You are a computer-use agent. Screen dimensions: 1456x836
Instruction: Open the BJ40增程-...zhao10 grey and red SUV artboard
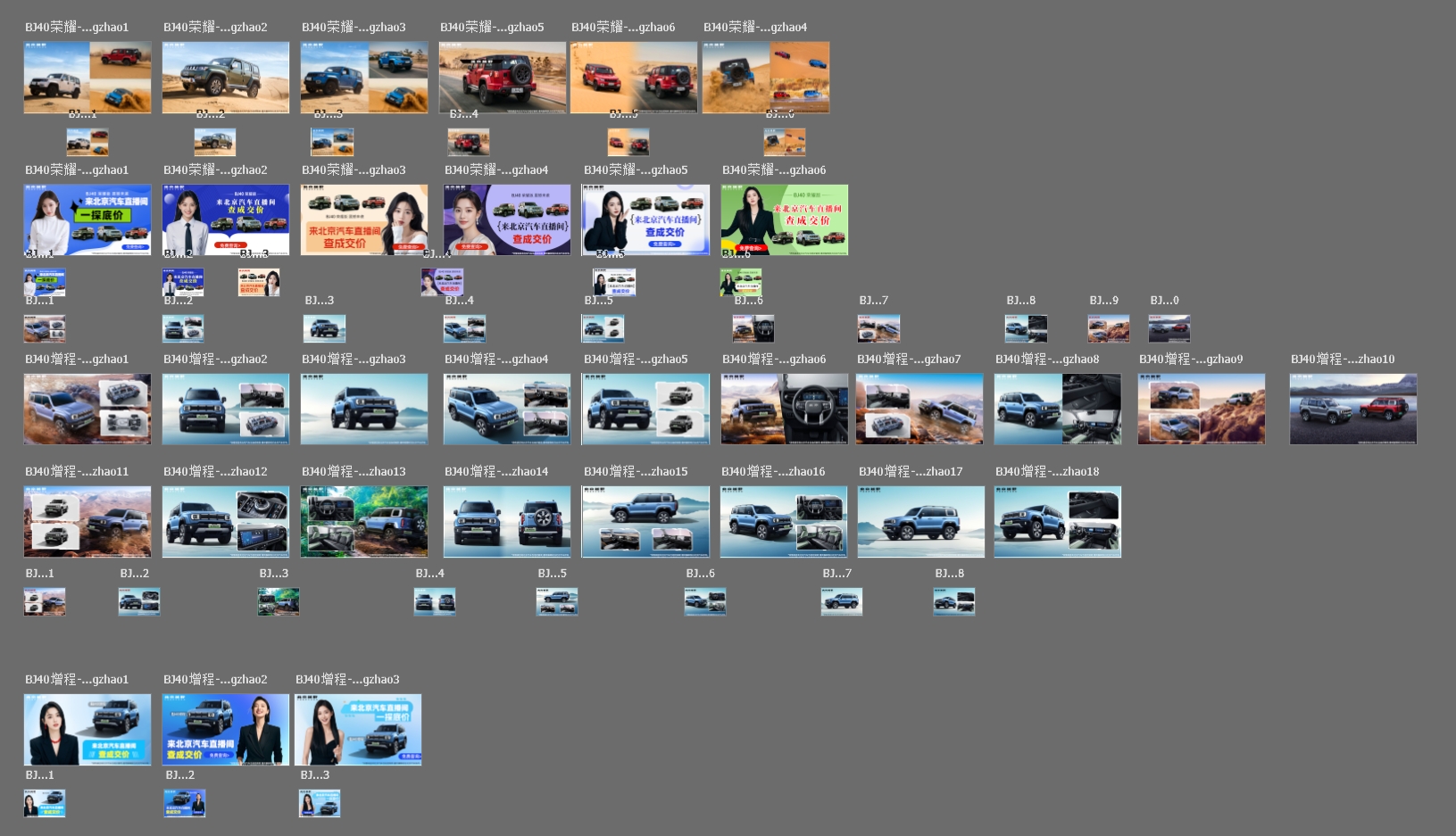click(1353, 410)
